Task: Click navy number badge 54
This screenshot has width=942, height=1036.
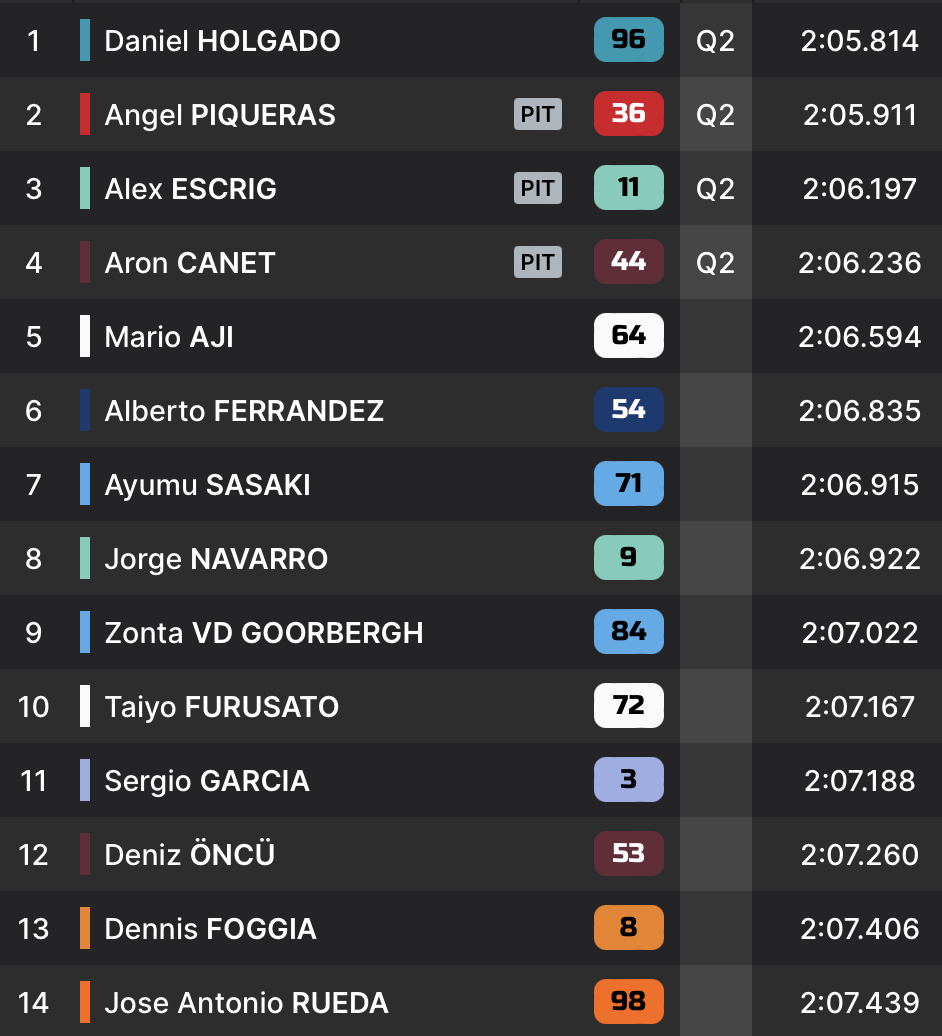Action: tap(628, 410)
